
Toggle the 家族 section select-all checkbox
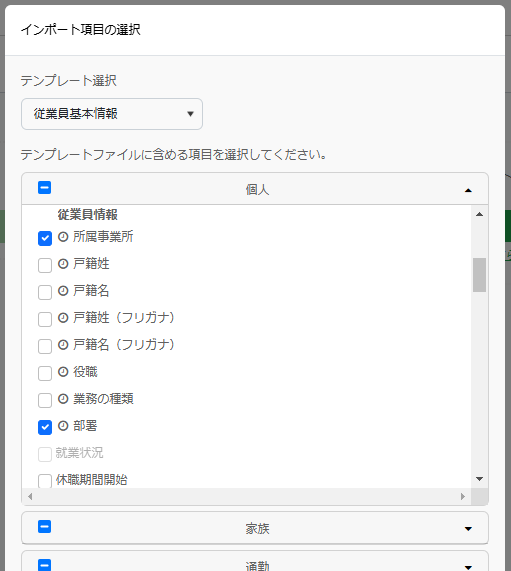(x=44, y=527)
